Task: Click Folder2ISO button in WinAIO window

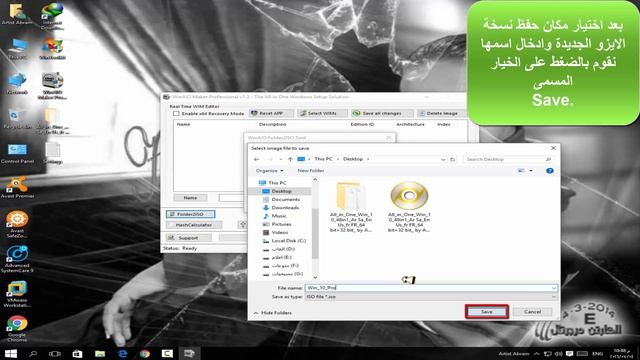Action: [x=190, y=214]
